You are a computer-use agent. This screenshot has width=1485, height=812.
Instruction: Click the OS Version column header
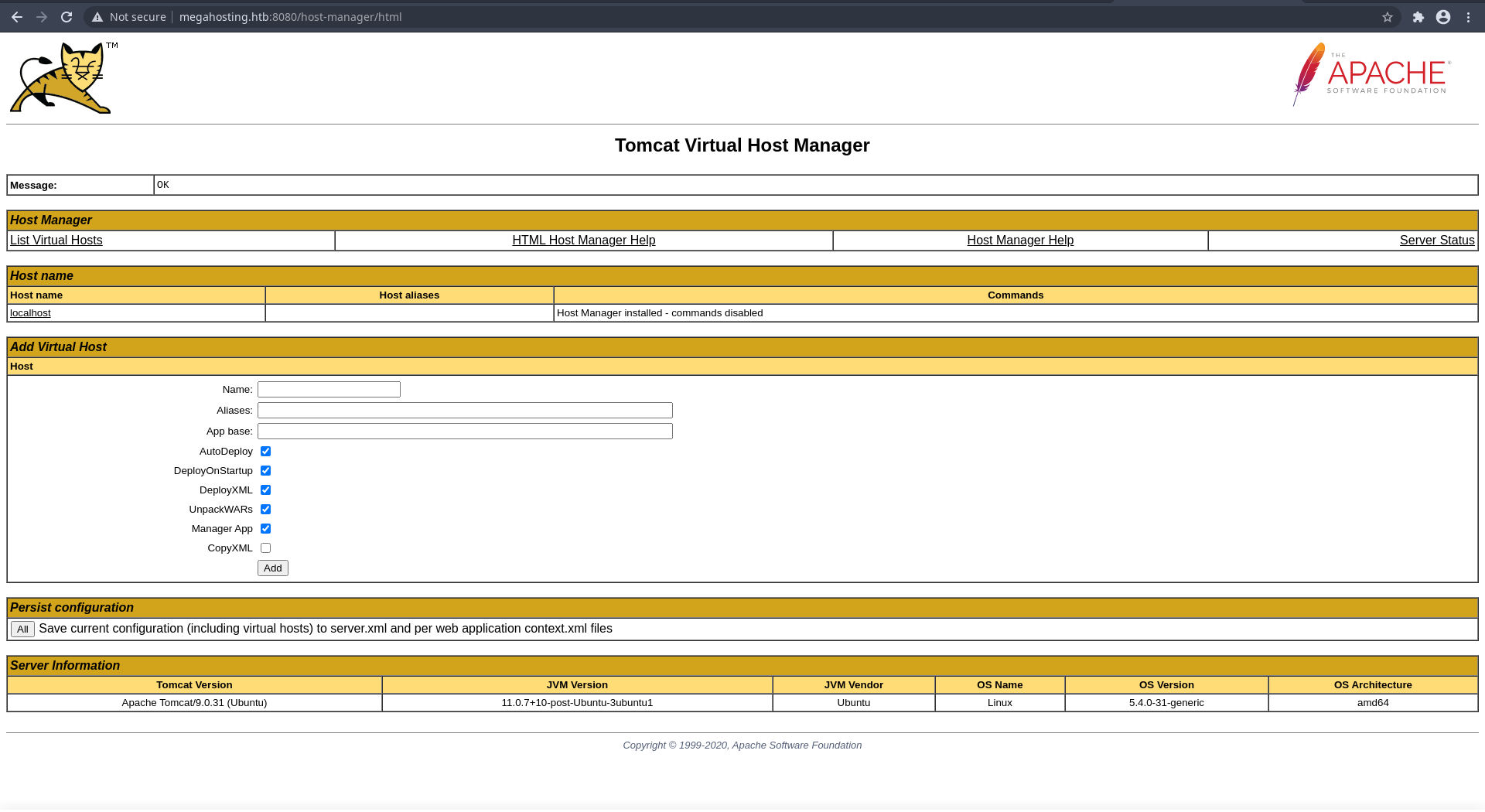click(x=1166, y=685)
